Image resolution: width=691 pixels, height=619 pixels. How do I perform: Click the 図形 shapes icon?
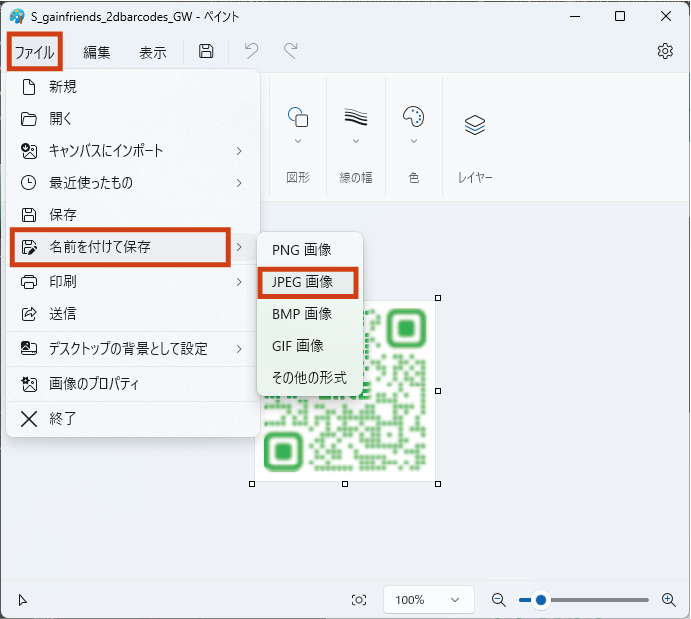pos(298,117)
